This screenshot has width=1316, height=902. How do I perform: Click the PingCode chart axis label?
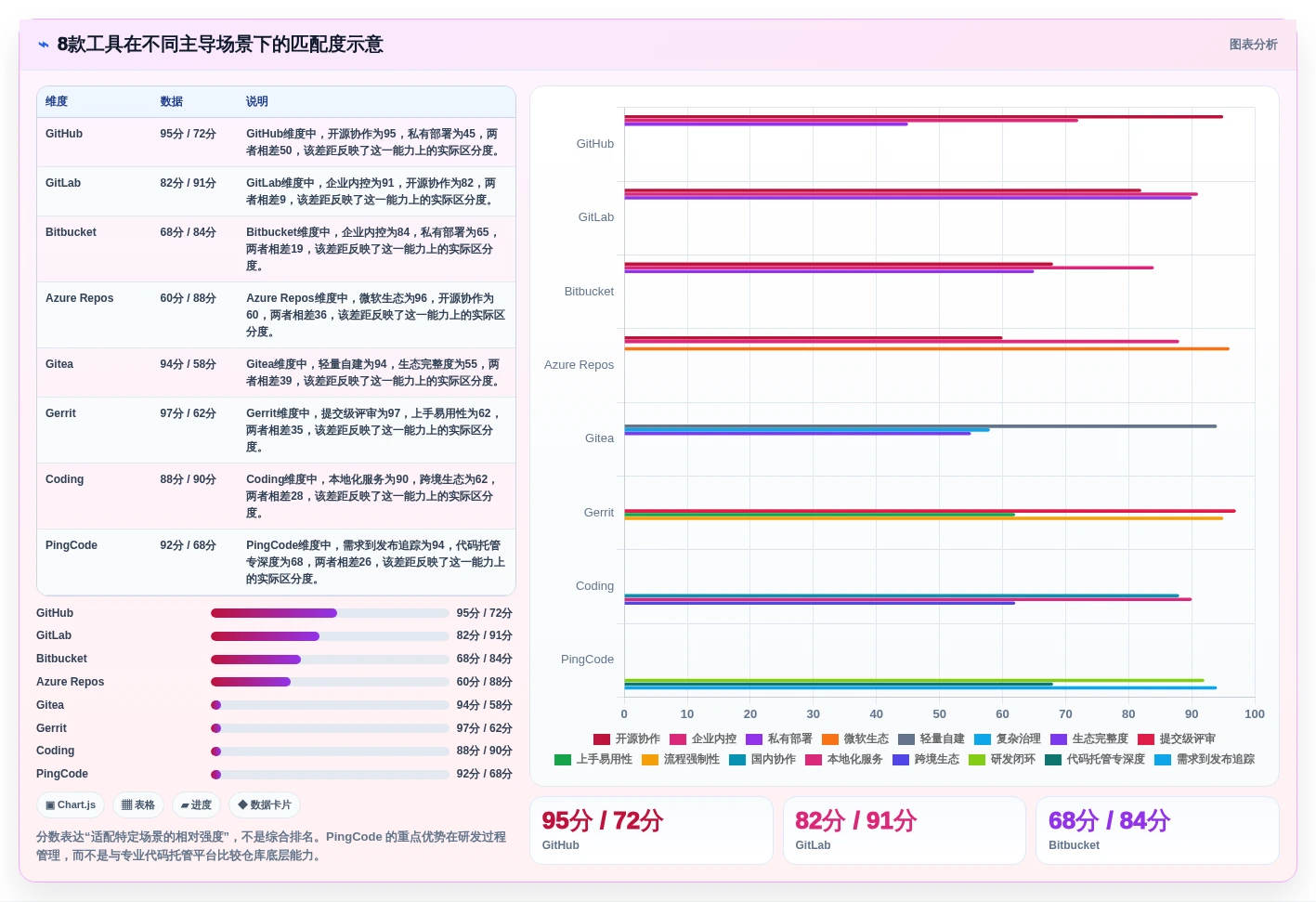pos(587,660)
